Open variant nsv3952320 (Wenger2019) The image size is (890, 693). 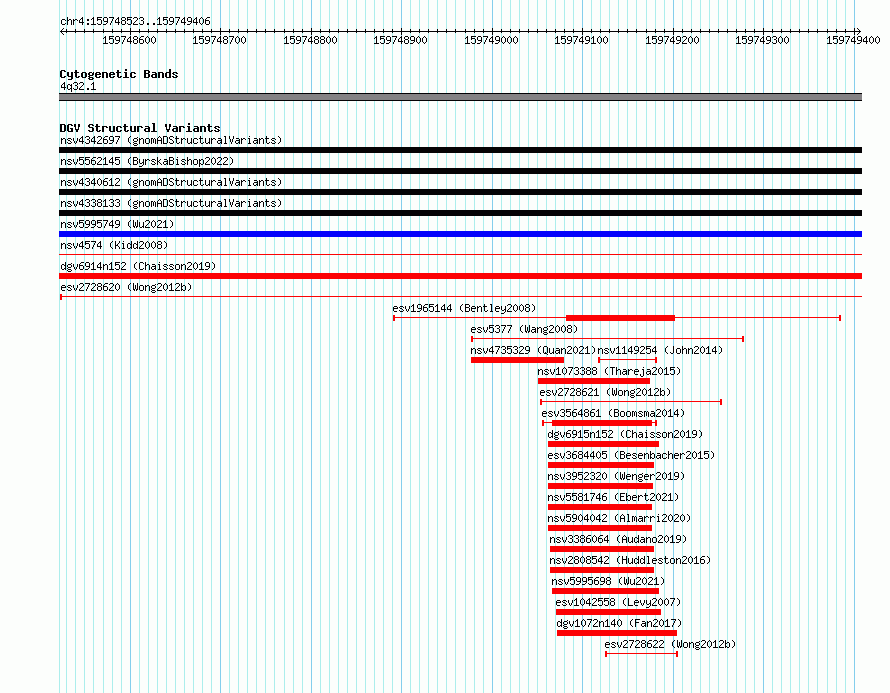click(x=616, y=476)
